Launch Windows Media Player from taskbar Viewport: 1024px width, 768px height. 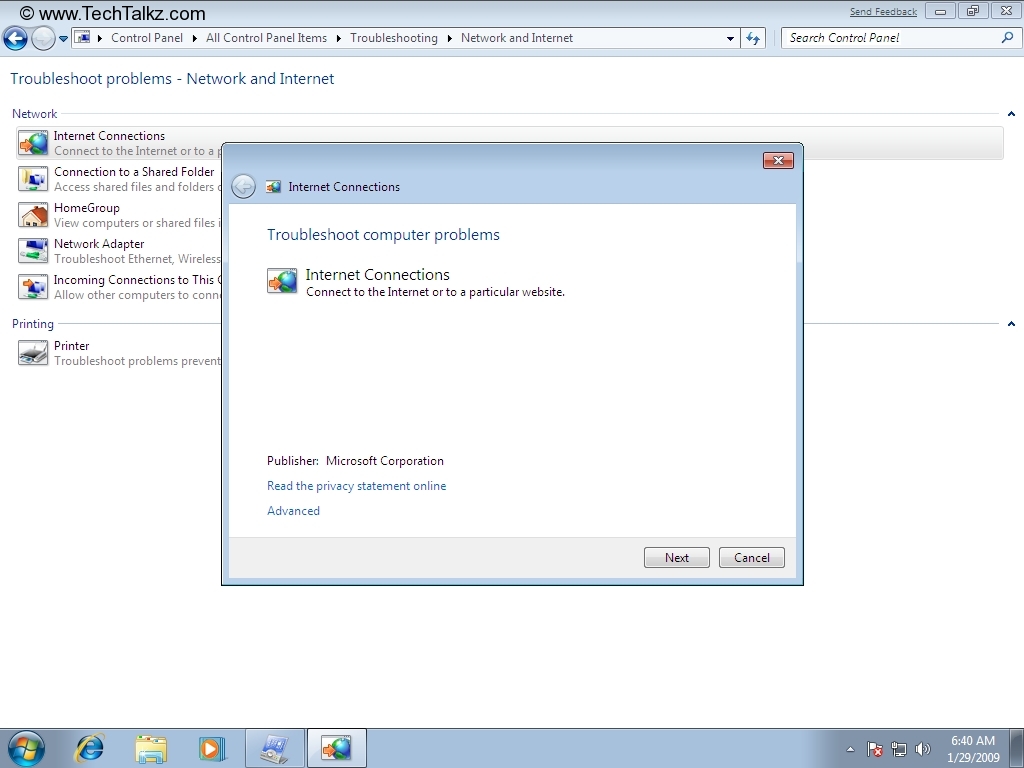pyautogui.click(x=212, y=748)
